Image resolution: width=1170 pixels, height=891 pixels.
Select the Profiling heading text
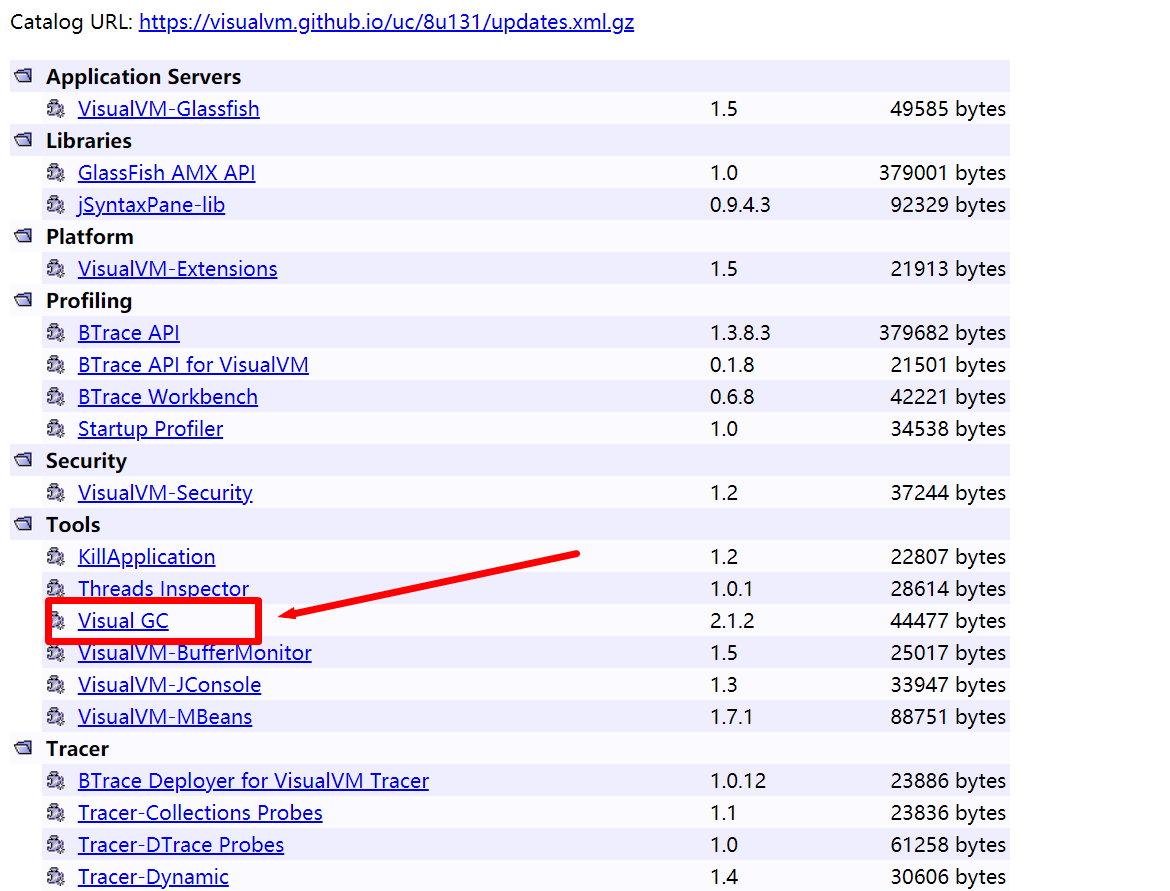click(89, 301)
